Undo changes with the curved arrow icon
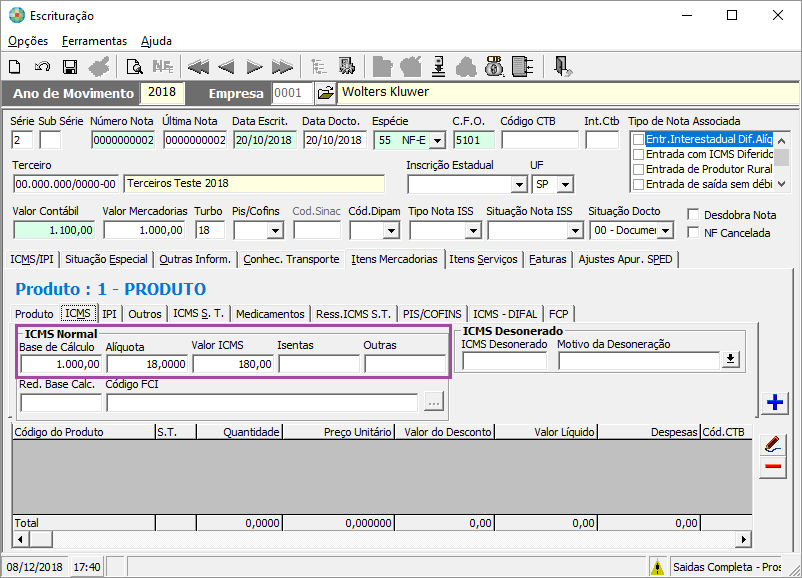Image resolution: width=802 pixels, height=578 pixels. click(x=42, y=66)
